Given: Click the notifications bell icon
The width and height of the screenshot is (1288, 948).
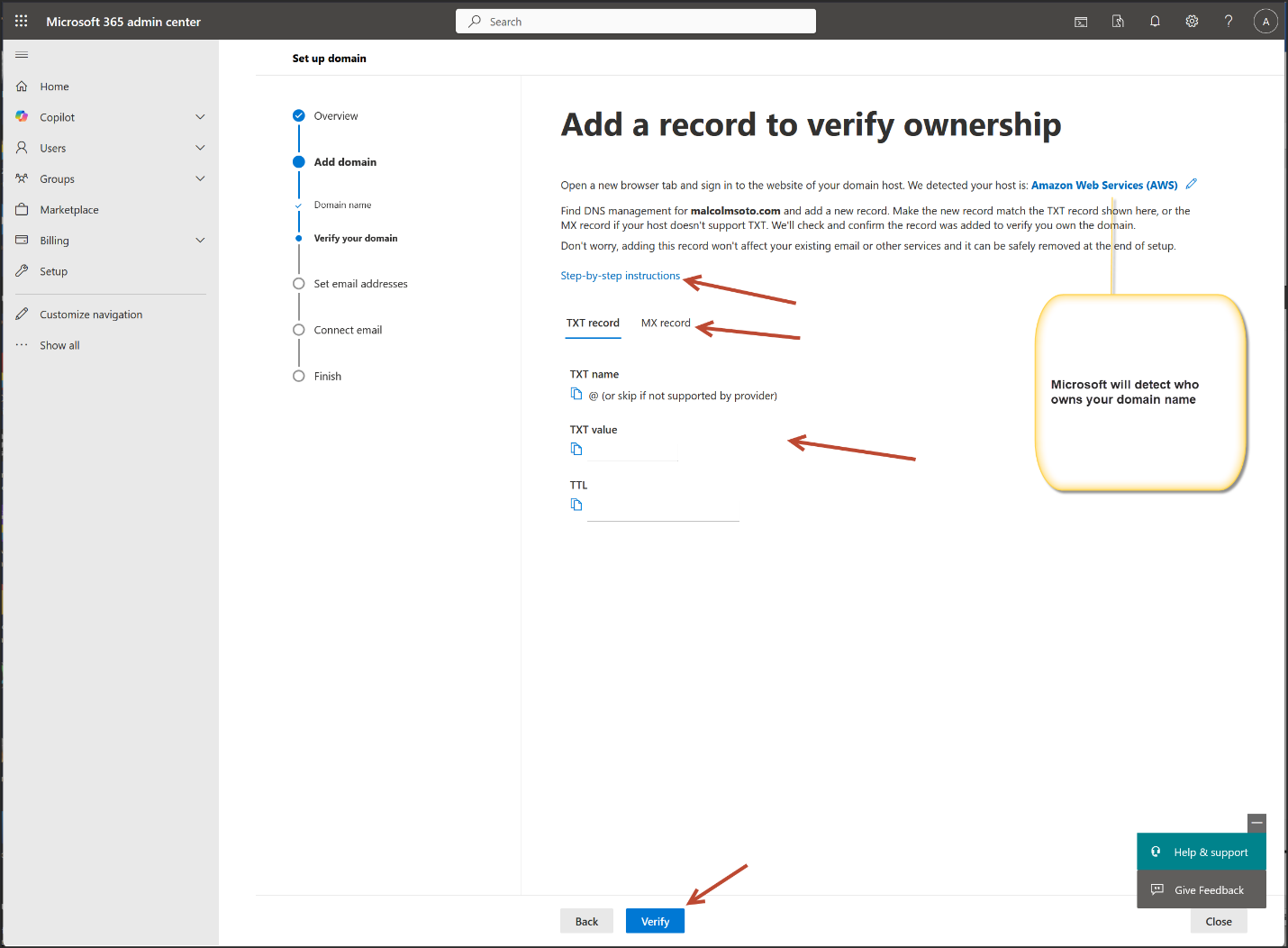Looking at the screenshot, I should pyautogui.click(x=1155, y=22).
